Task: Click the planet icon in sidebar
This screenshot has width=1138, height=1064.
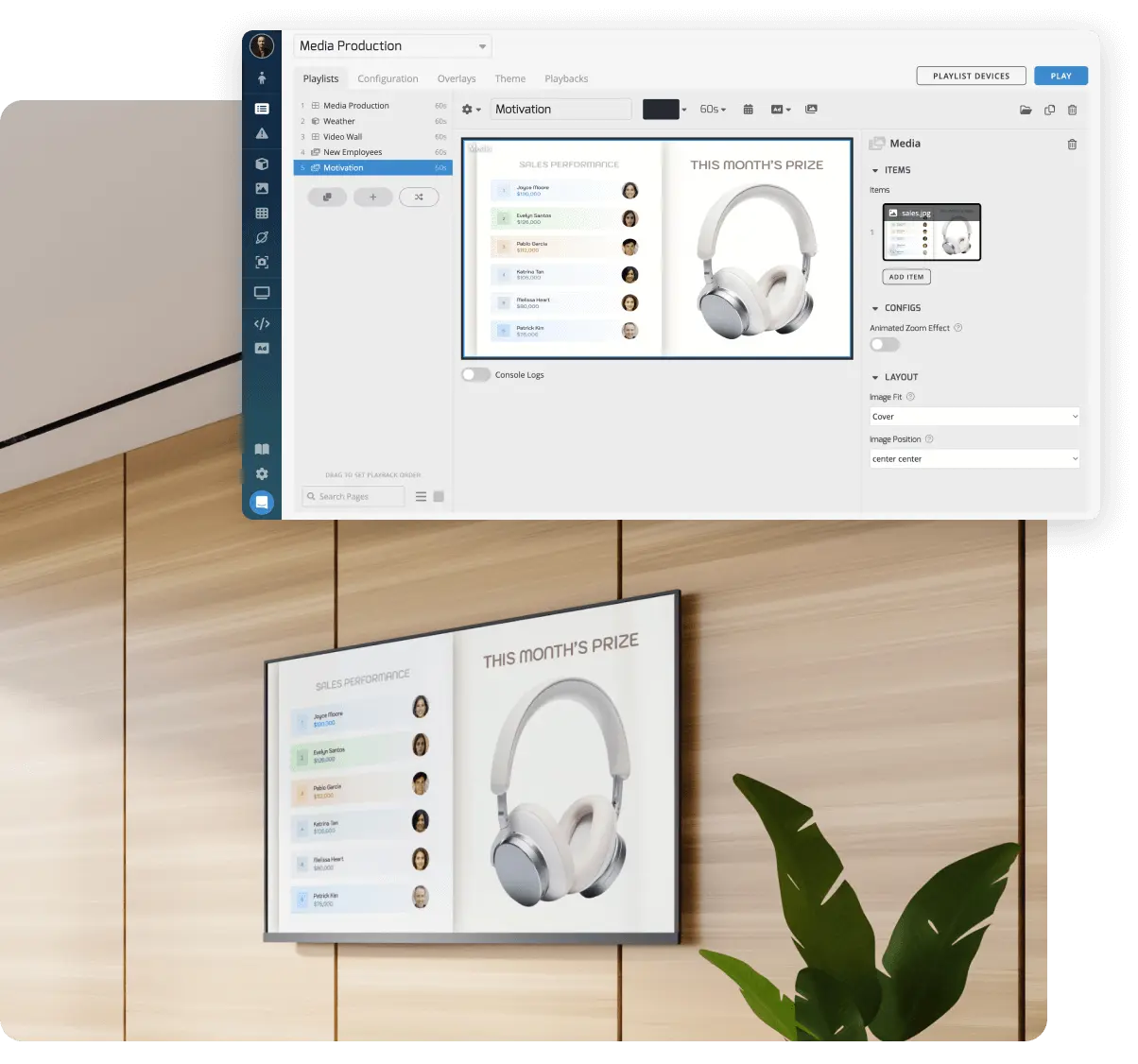Action: (x=262, y=238)
